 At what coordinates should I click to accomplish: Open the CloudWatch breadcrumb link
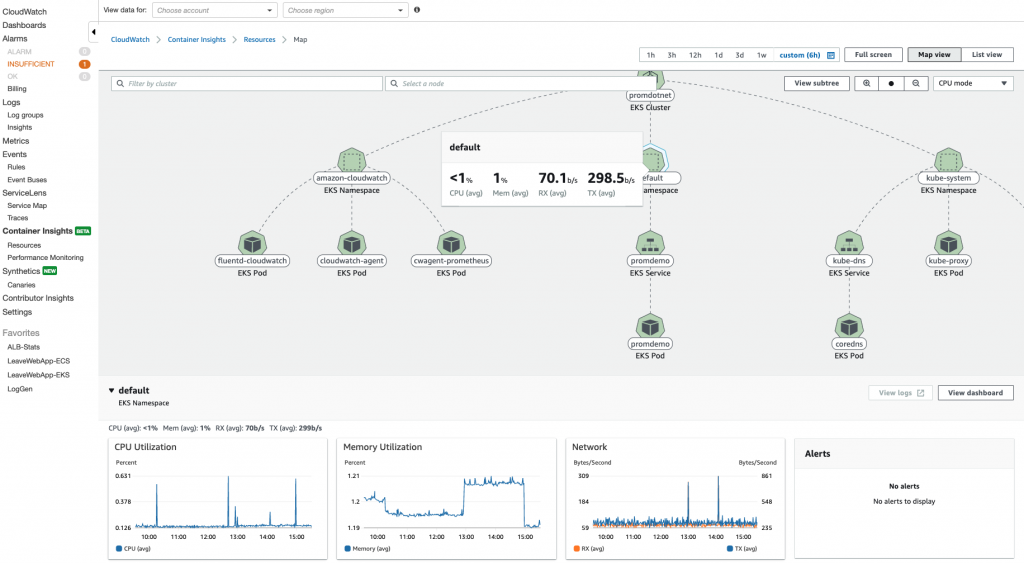pos(130,40)
